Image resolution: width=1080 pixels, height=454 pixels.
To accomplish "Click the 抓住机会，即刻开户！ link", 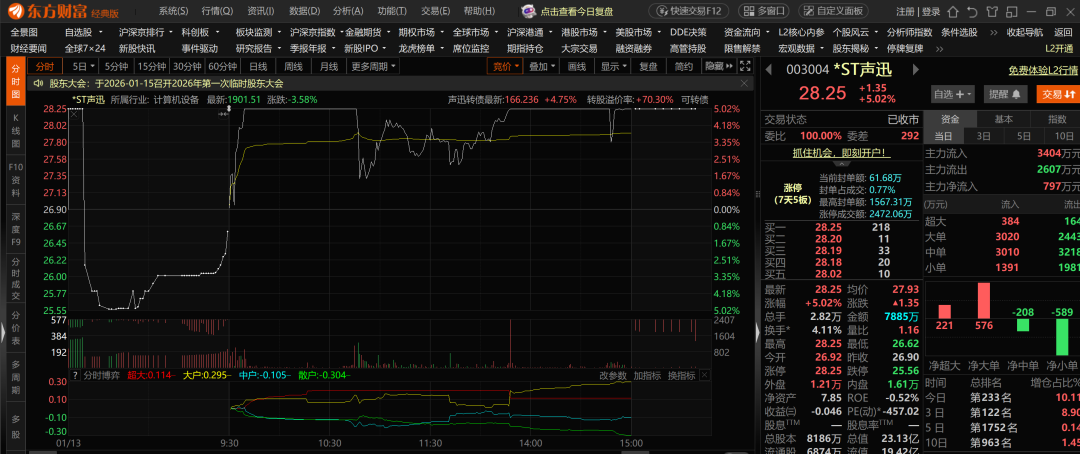I will click(x=842, y=153).
